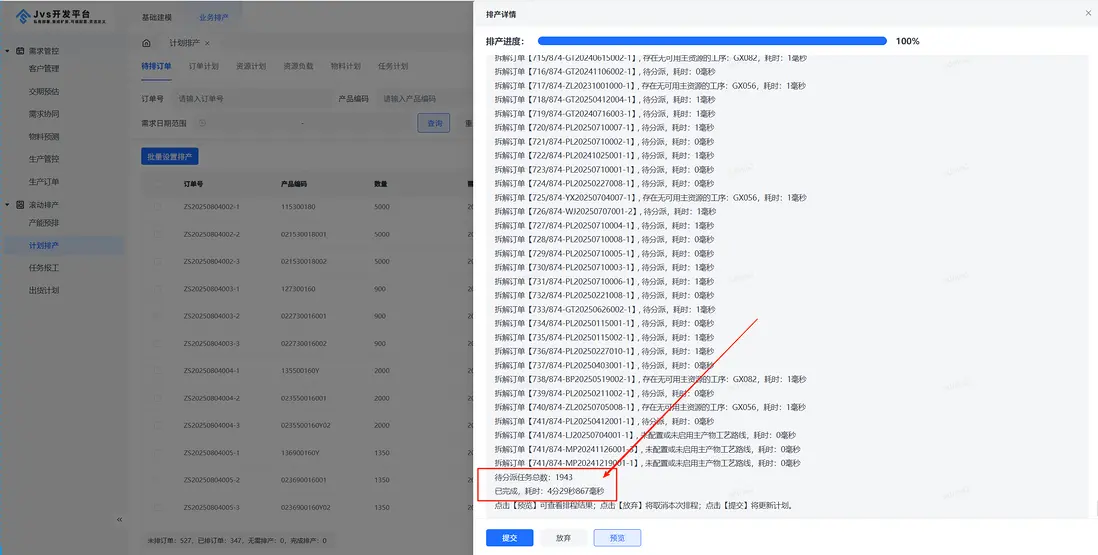
Task: Select the 待排订单 tab
Action: 156,66
